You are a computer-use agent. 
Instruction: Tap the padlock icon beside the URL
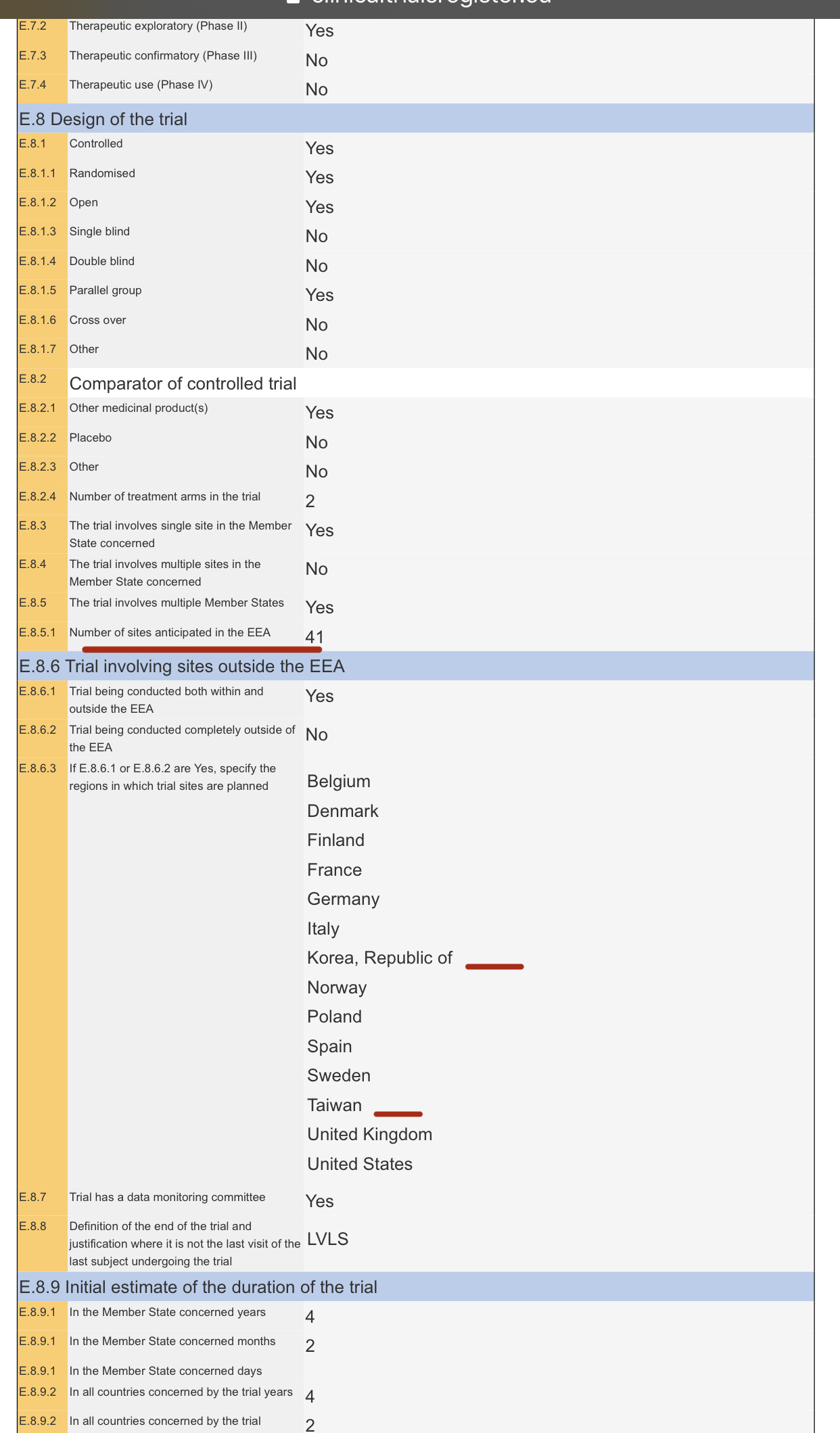pyautogui.click(x=293, y=1)
